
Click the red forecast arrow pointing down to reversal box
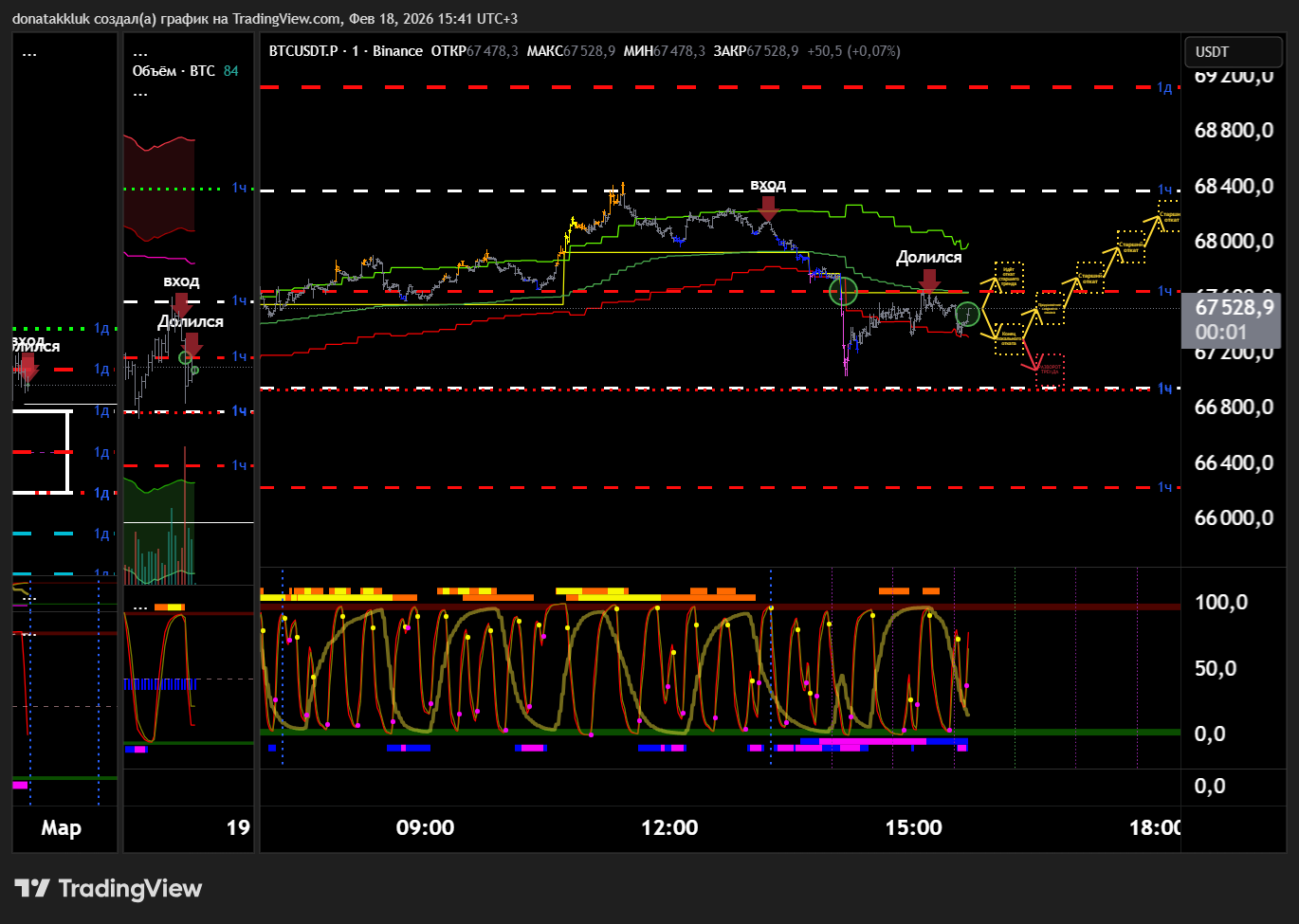point(1029,356)
